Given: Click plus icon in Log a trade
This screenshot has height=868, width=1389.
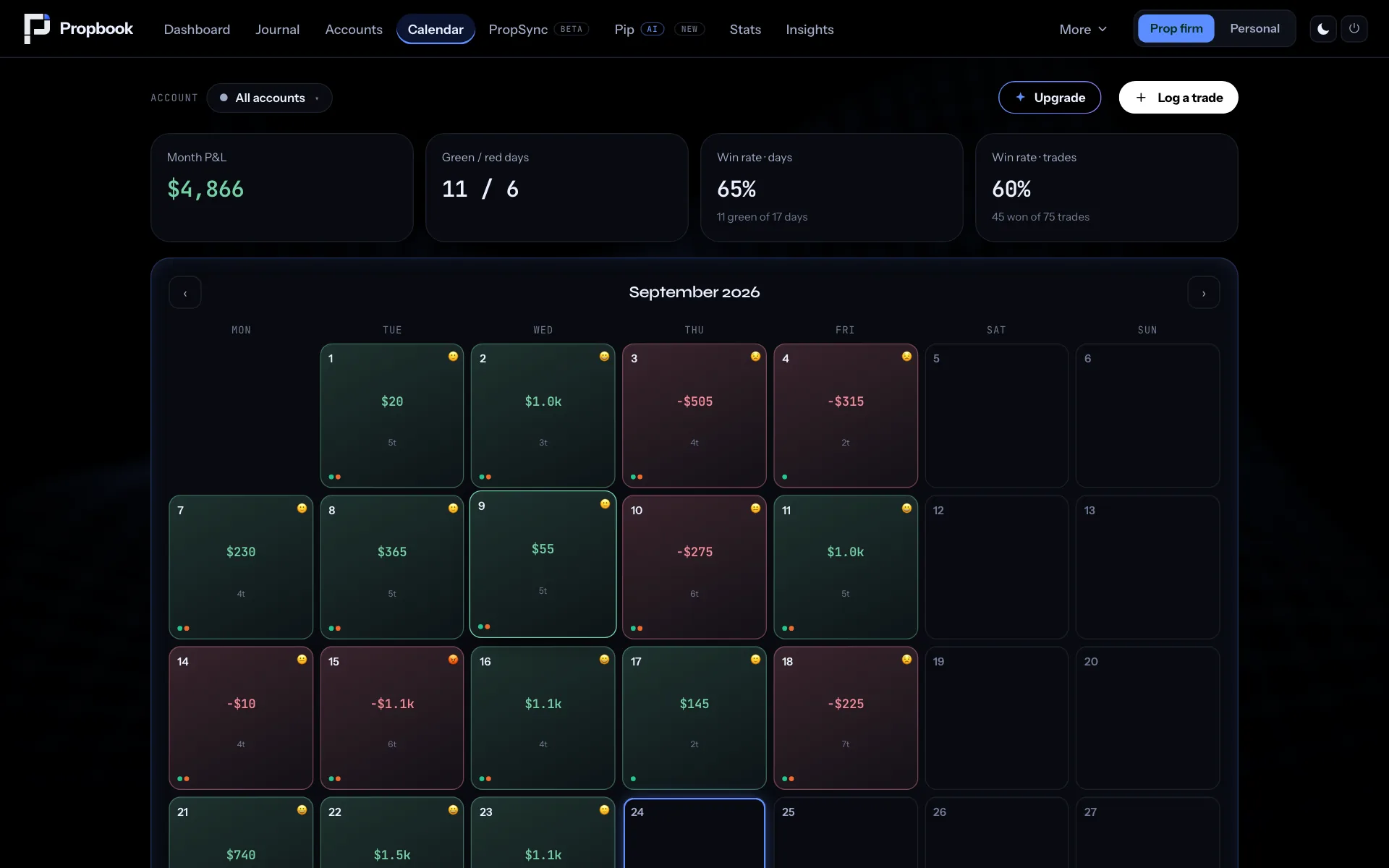Looking at the screenshot, I should 1141,97.
